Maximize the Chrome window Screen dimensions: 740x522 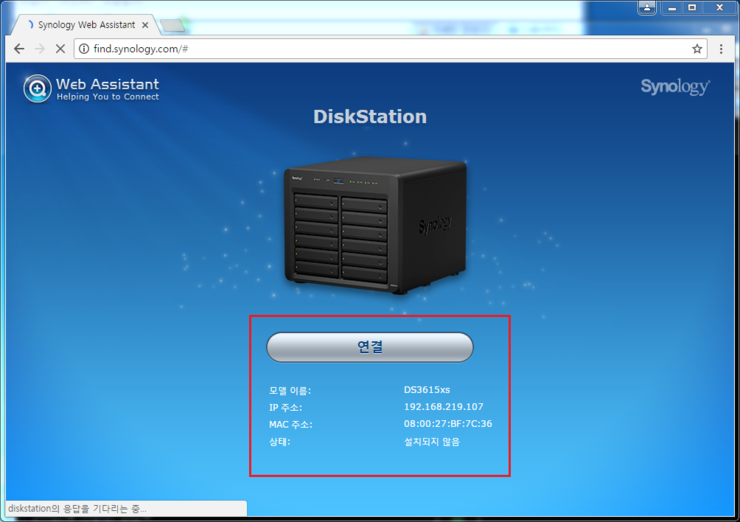[692, 8]
